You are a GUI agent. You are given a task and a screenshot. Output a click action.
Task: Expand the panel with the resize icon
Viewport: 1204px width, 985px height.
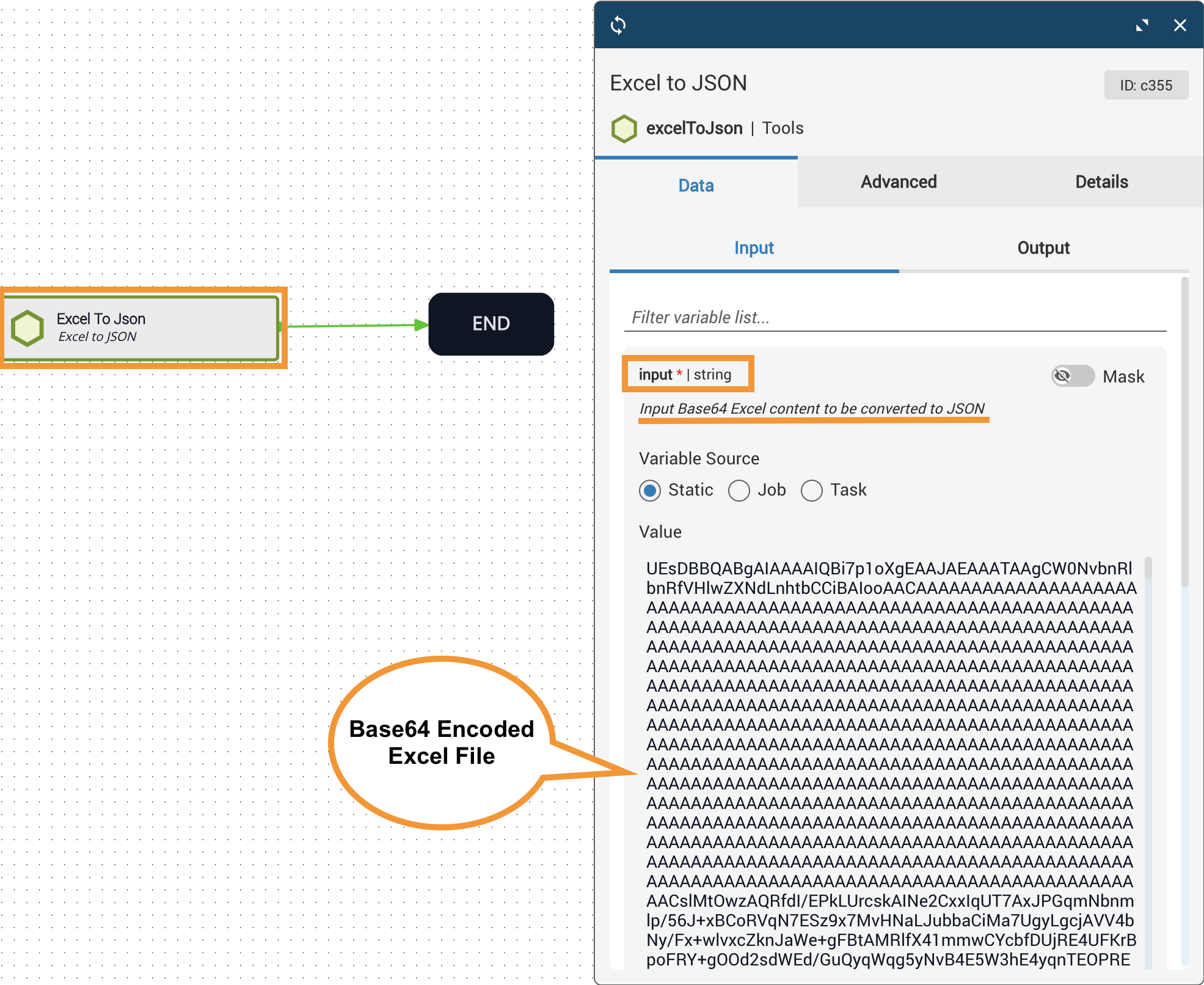tap(1142, 25)
